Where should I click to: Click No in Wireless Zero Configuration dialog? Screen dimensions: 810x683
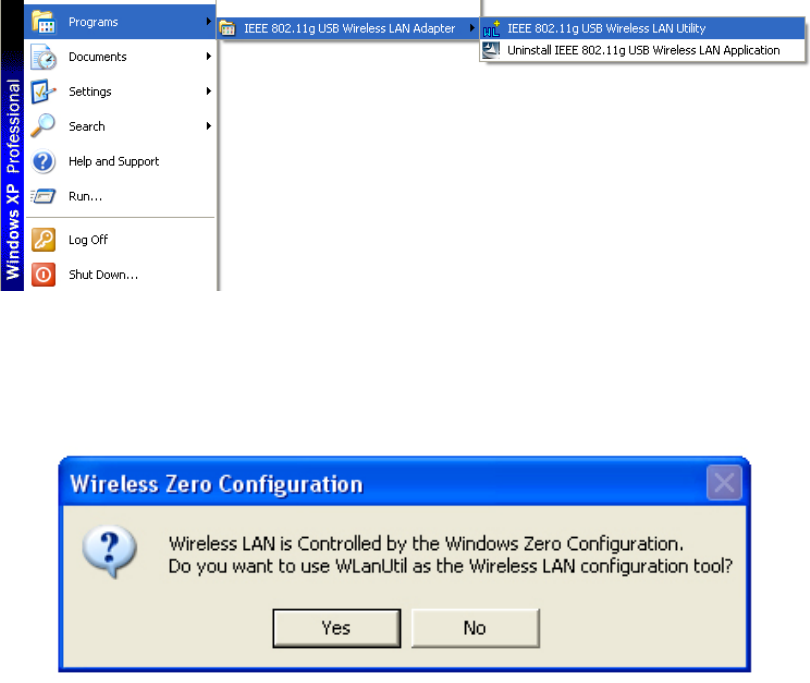click(475, 628)
